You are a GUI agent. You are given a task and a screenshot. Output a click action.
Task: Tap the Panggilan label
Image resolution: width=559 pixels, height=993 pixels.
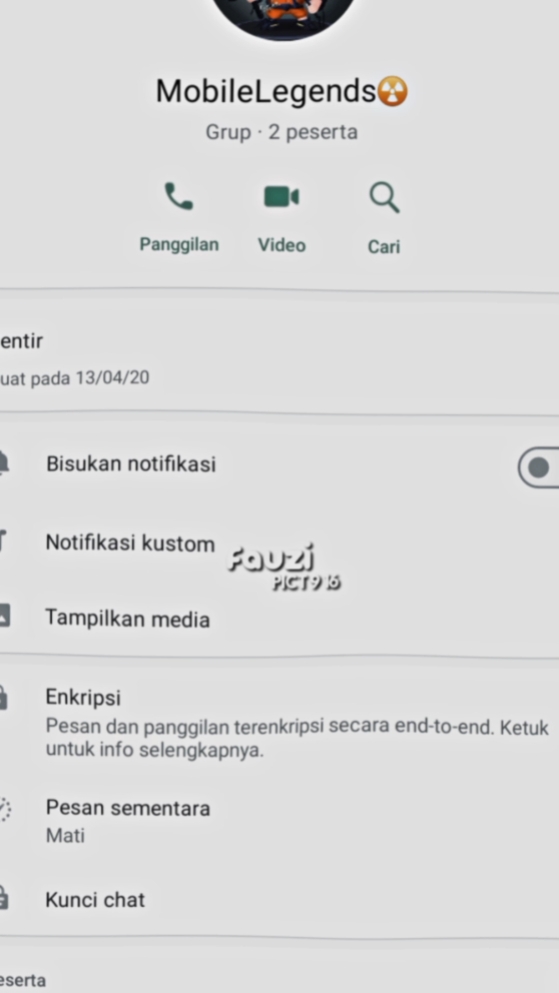[179, 244]
